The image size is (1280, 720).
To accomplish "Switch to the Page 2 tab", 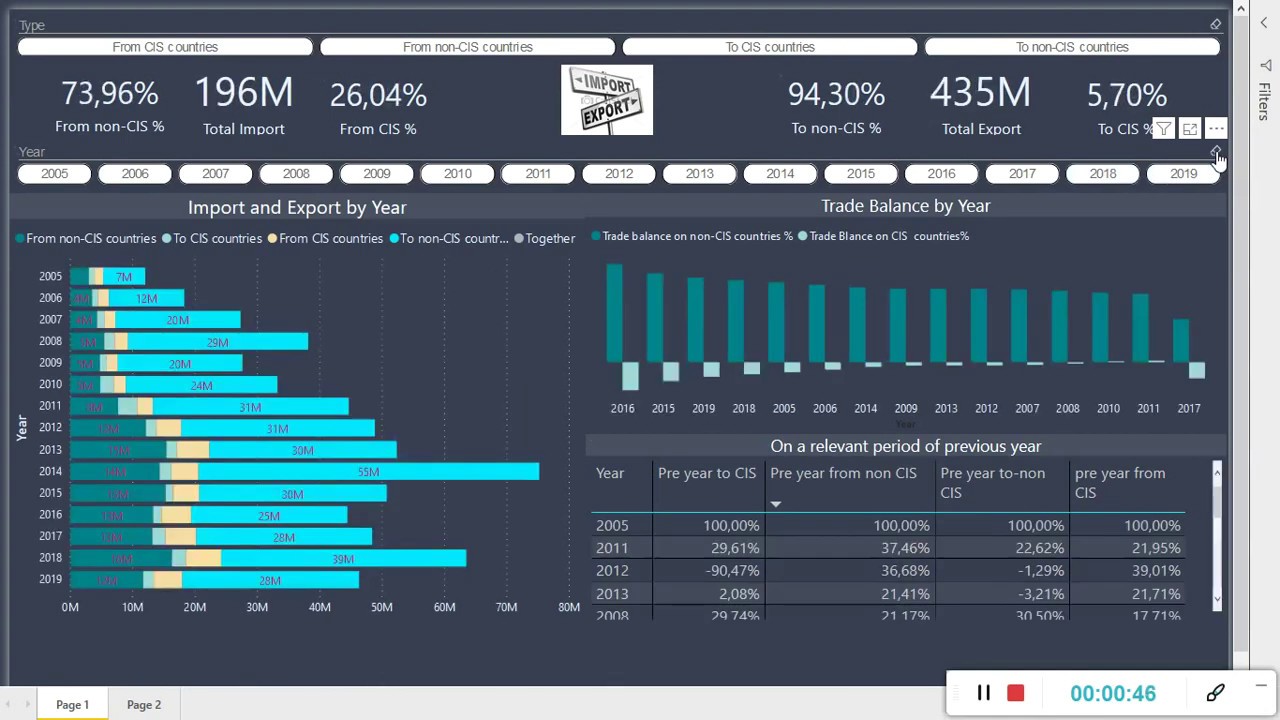I will [x=144, y=705].
